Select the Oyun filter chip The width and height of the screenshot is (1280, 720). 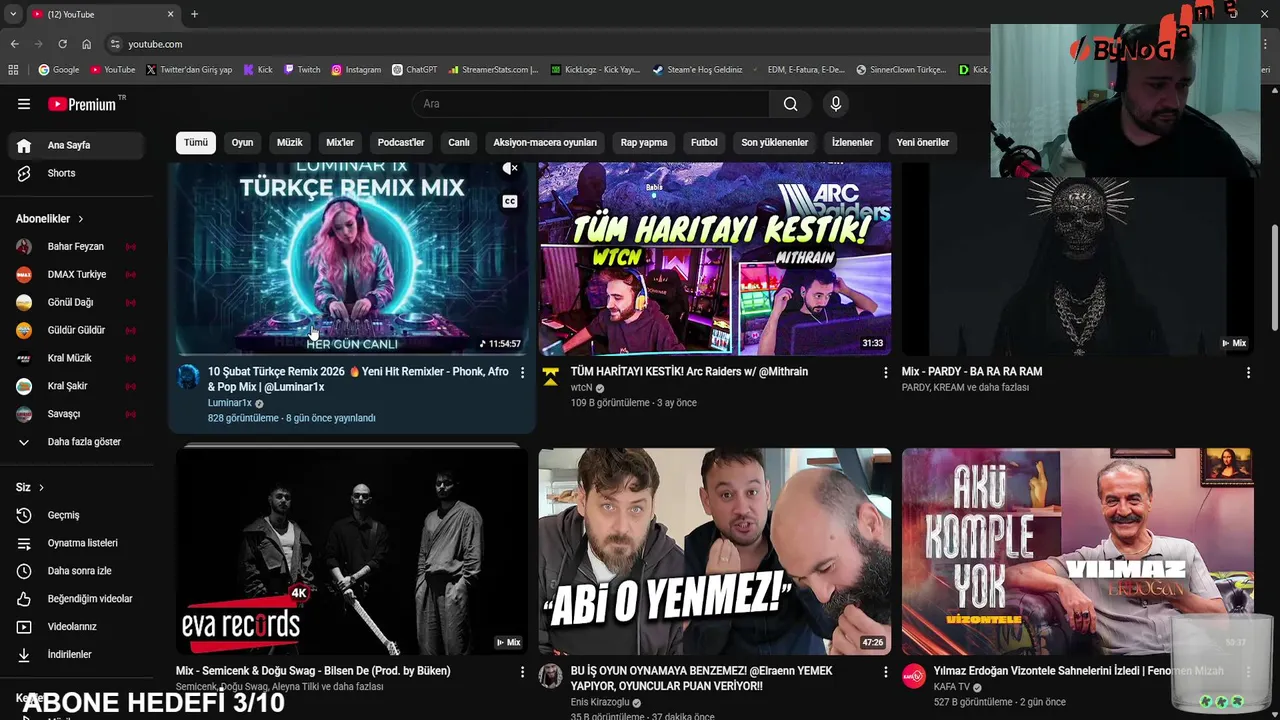pos(242,142)
